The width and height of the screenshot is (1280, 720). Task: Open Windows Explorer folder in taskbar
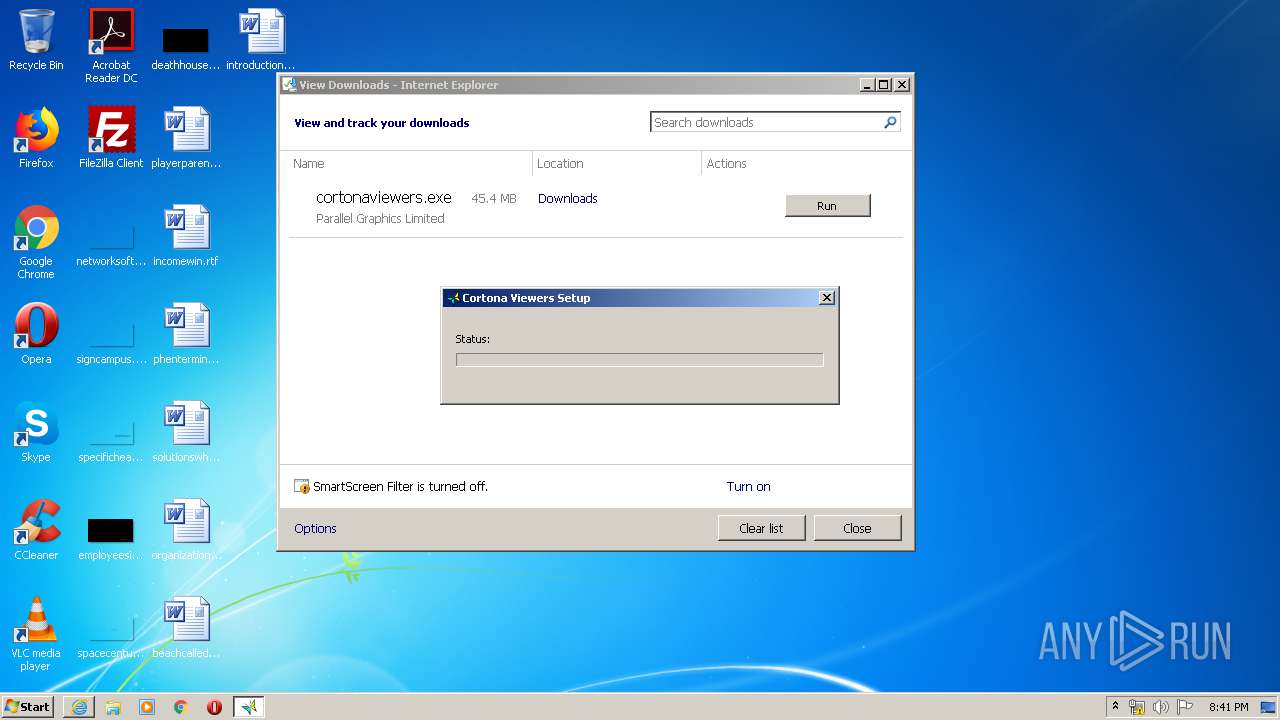tap(113, 707)
